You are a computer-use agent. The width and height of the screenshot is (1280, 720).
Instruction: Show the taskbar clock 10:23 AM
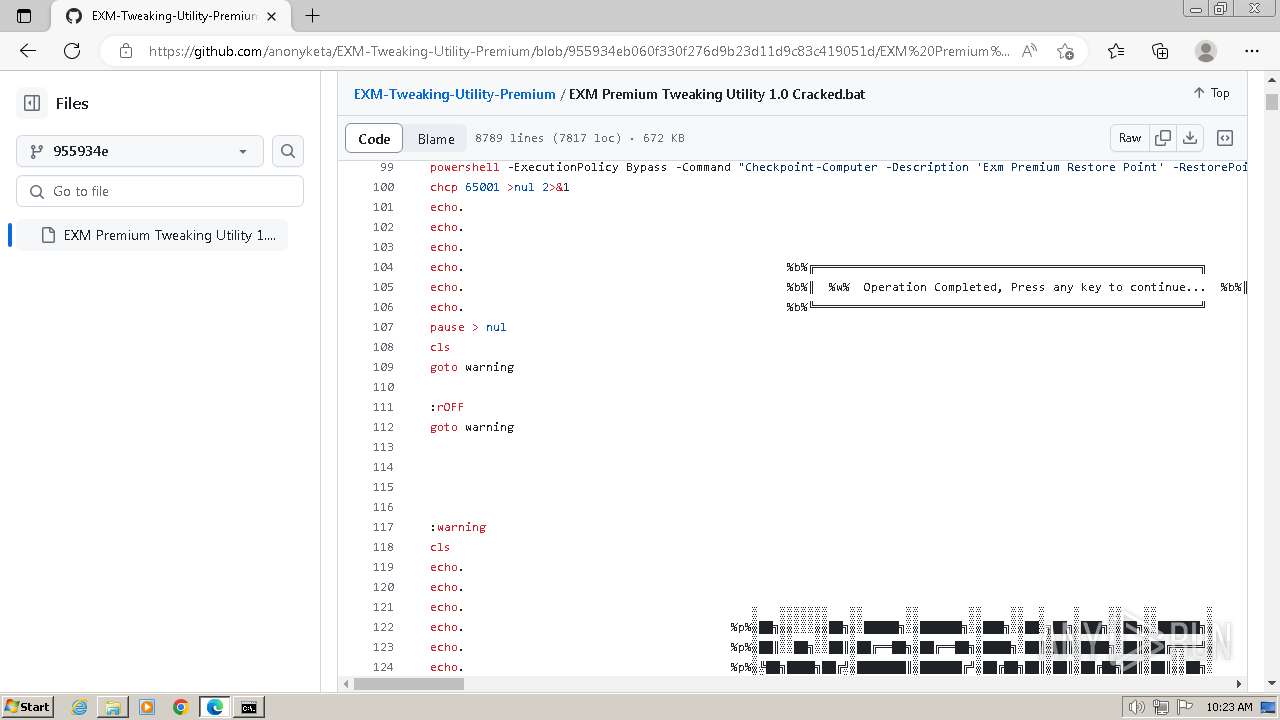pos(1229,707)
